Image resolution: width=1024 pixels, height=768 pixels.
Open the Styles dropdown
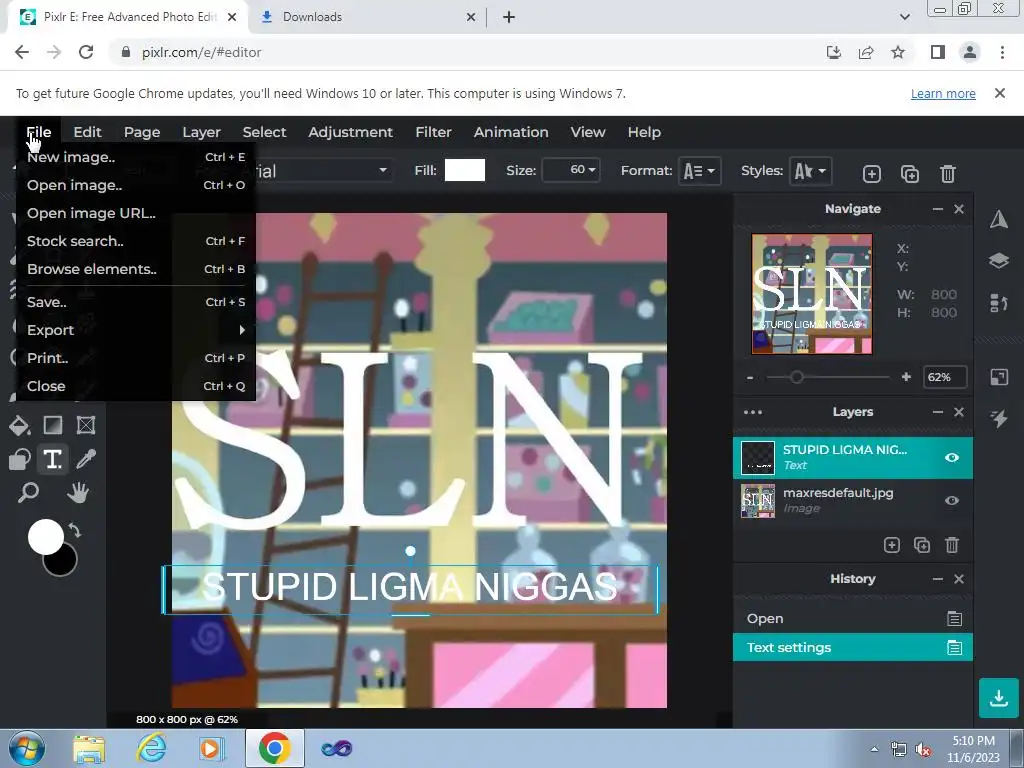[x=810, y=171]
